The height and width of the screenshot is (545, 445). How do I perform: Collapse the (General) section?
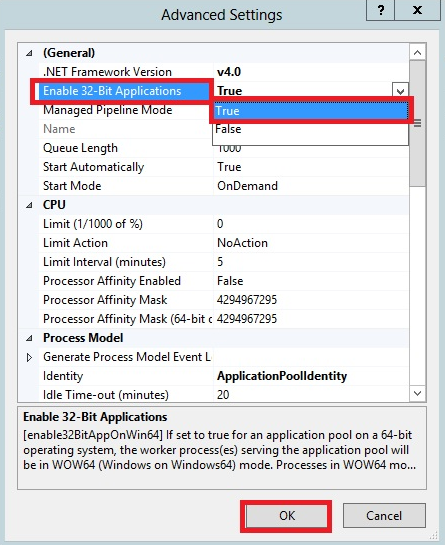29,53
